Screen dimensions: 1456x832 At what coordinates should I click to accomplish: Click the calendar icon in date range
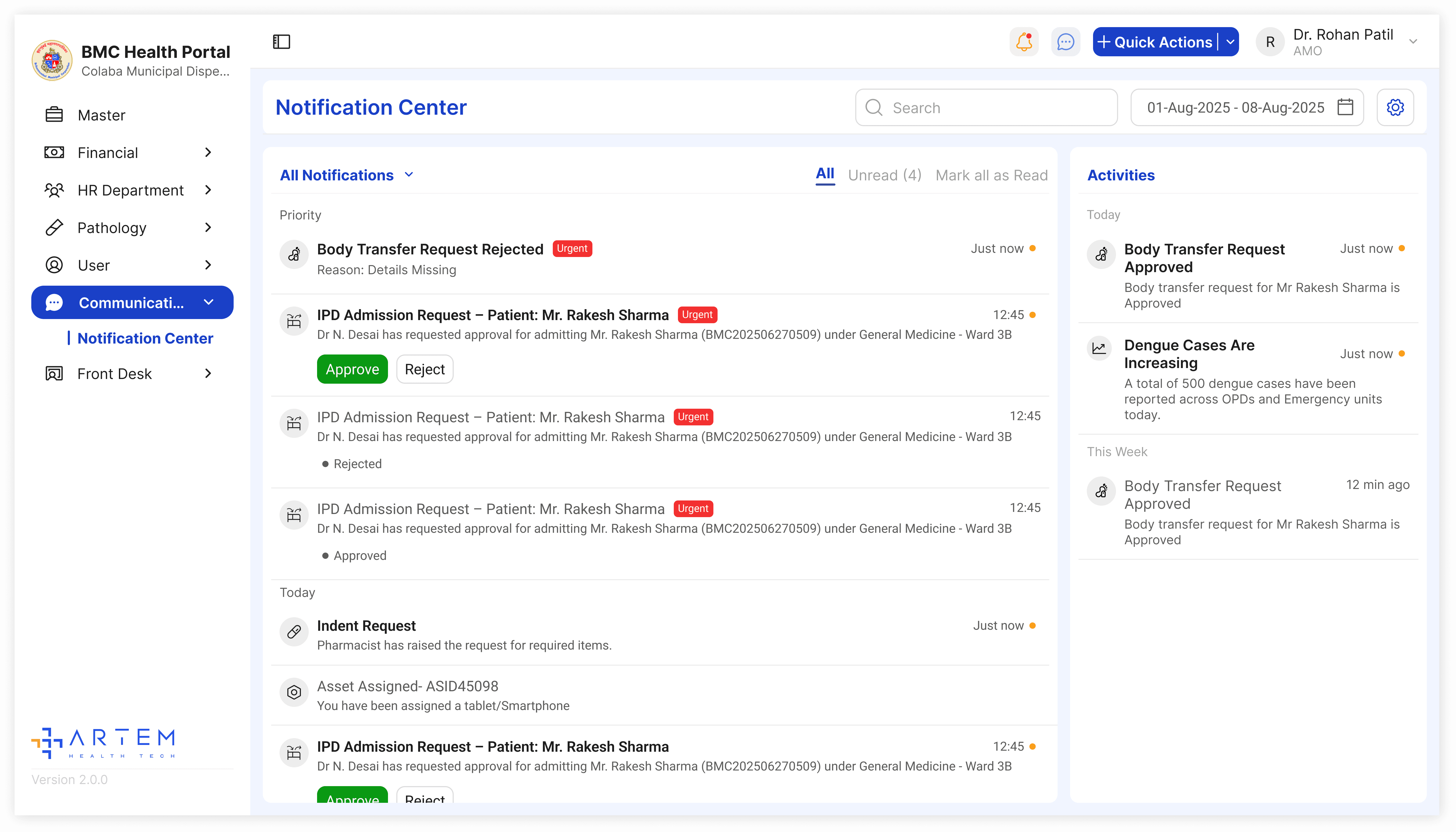click(1345, 107)
